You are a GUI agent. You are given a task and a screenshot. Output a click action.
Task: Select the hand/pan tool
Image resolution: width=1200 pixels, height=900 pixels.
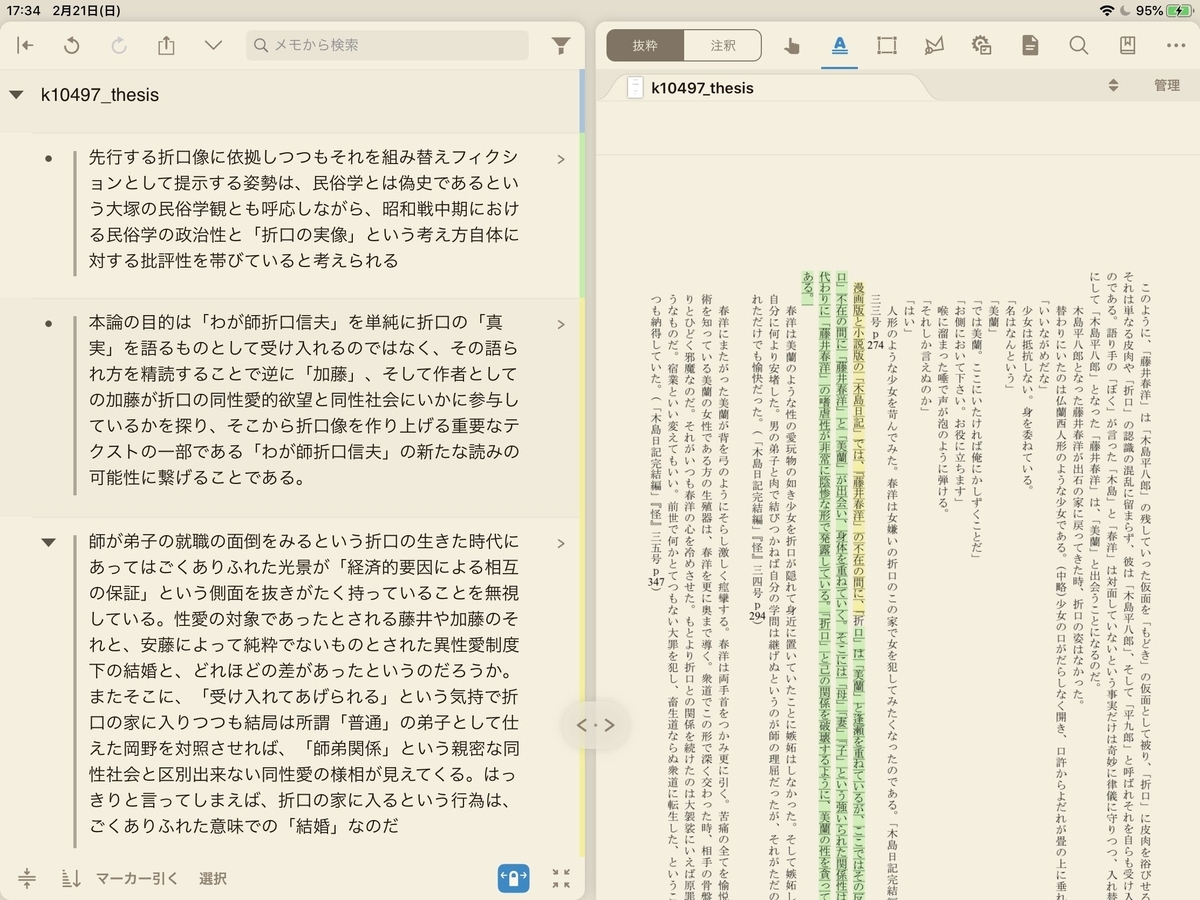(792, 45)
